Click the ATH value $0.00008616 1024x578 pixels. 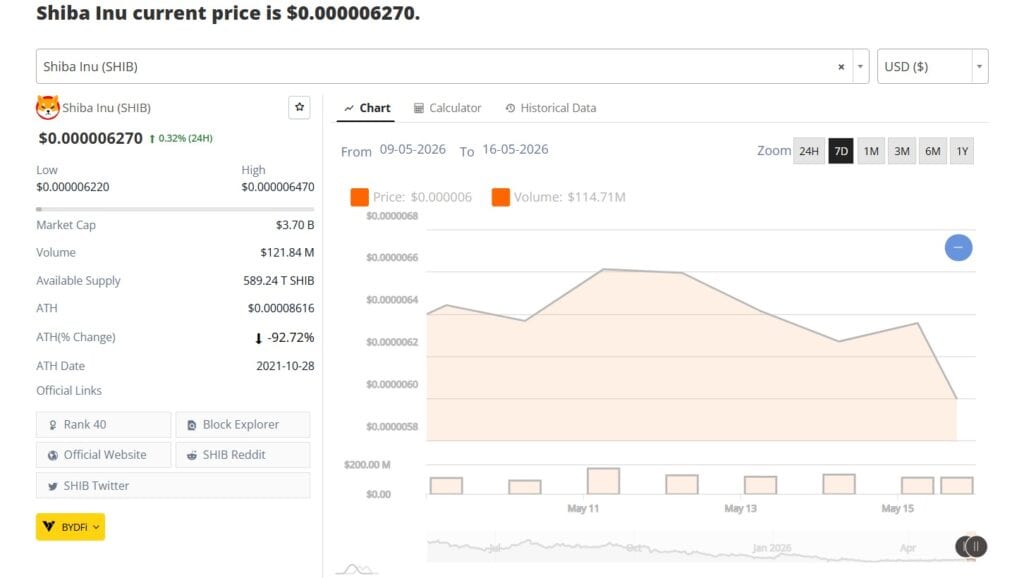pos(281,308)
